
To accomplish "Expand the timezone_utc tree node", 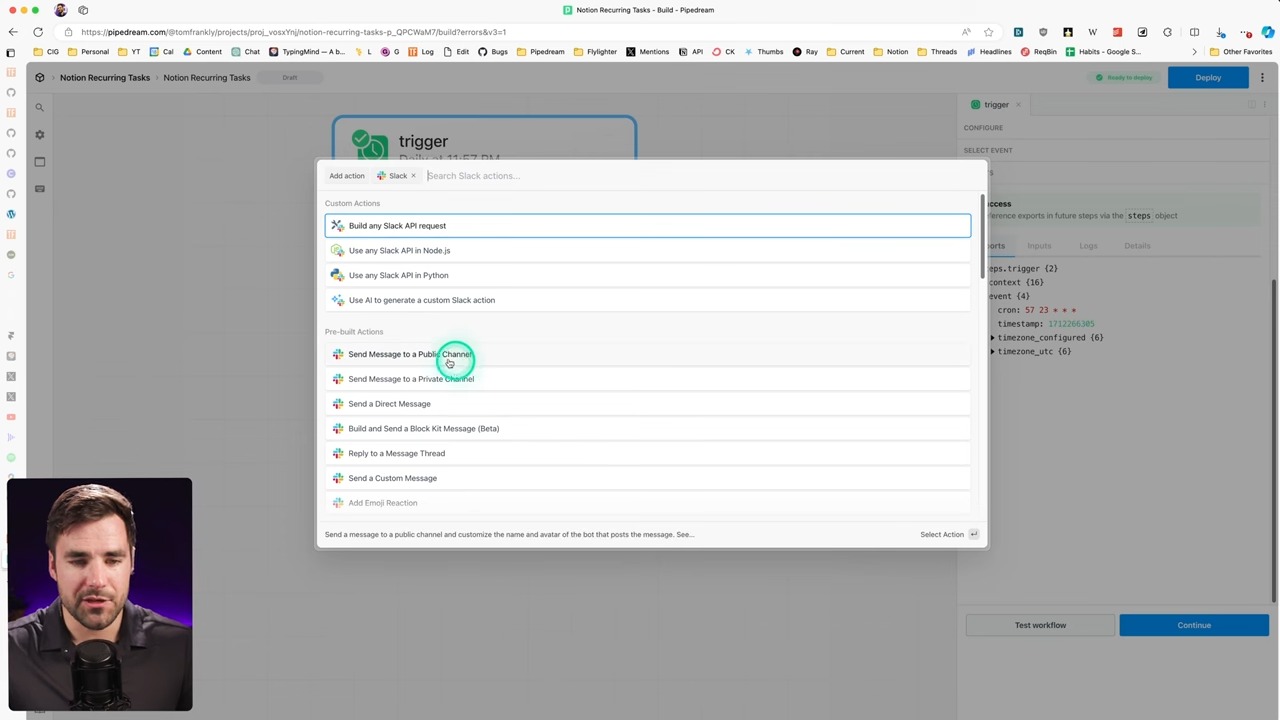I will click(992, 352).
